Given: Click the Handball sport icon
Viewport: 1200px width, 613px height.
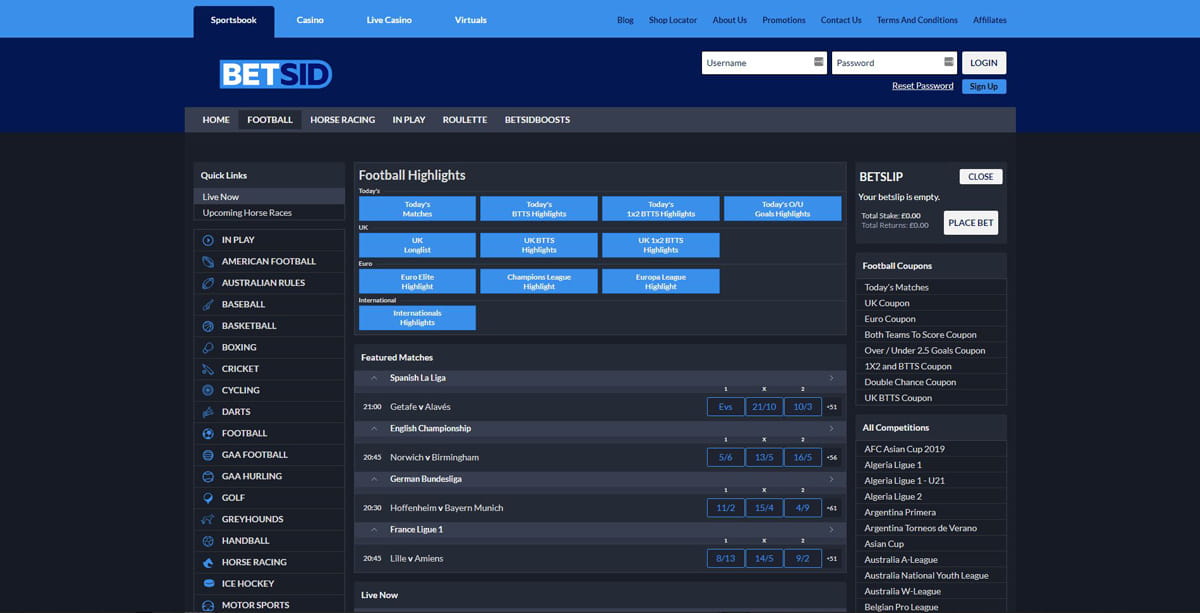Looking at the screenshot, I should (x=208, y=541).
